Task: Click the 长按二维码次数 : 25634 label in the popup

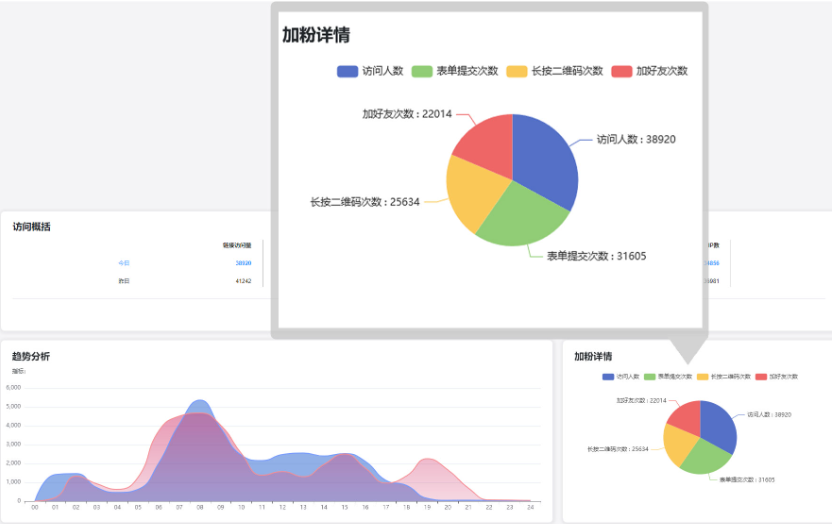Action: (365, 202)
